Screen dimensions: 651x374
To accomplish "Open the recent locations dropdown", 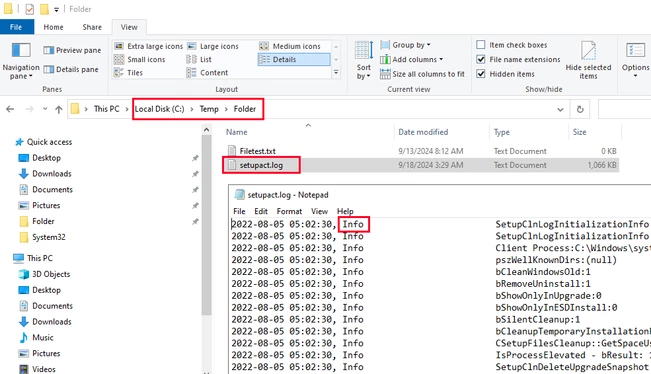I will [x=45, y=109].
